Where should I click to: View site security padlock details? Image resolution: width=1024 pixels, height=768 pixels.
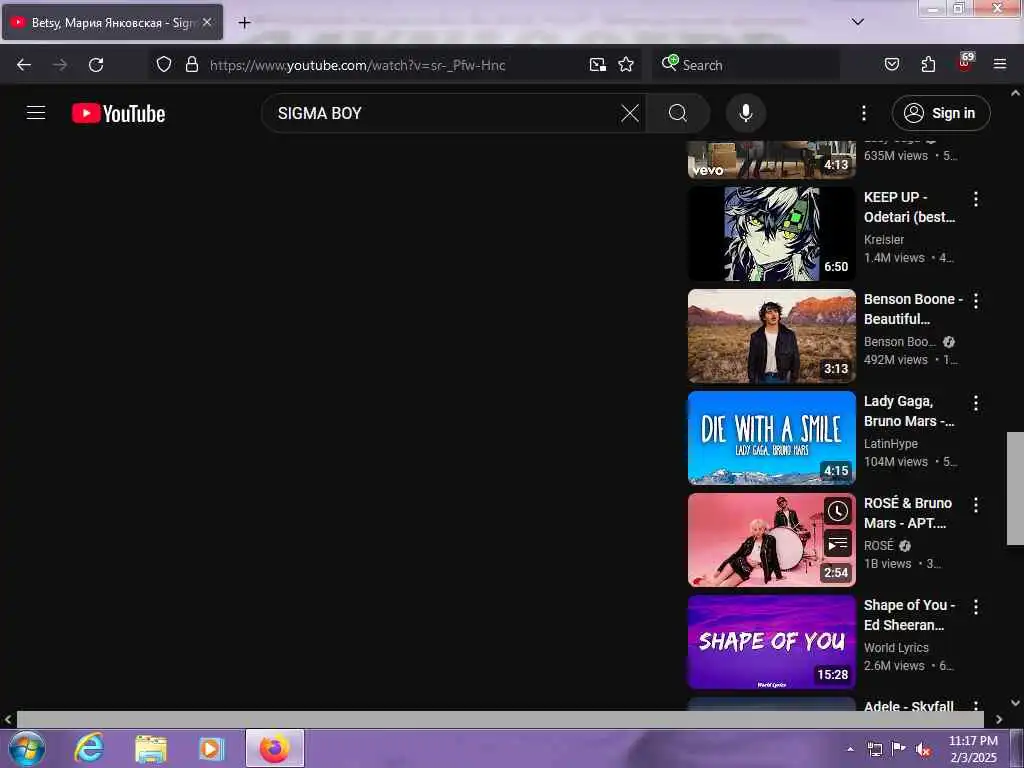[x=191, y=64]
